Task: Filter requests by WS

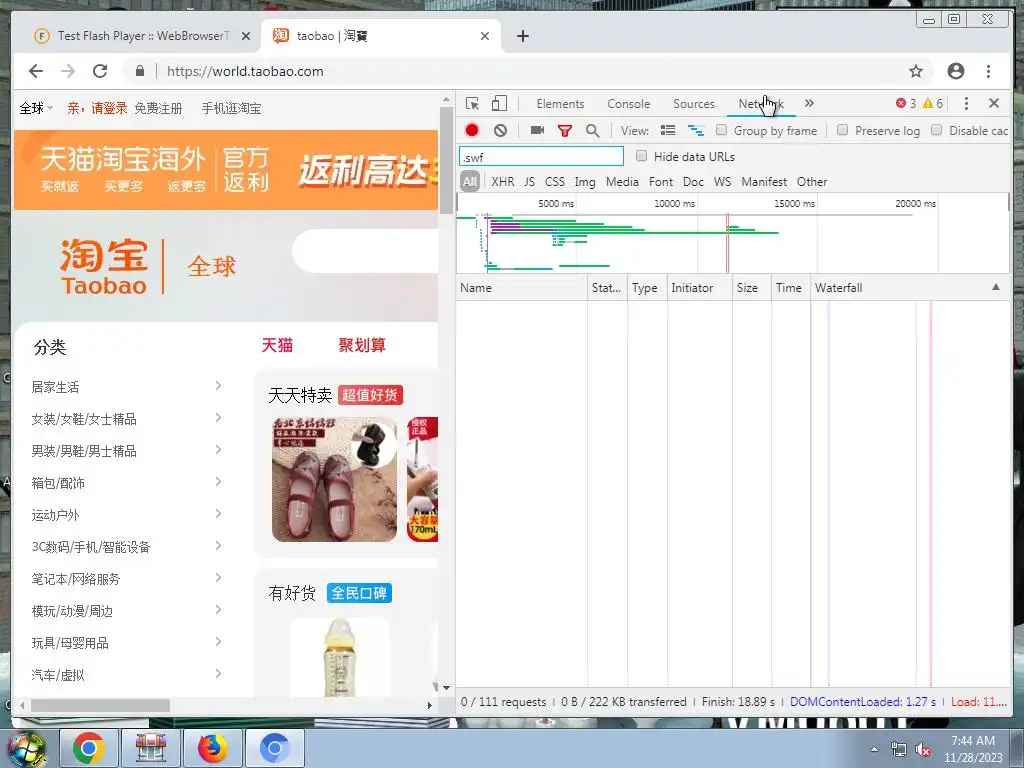Action: [722, 182]
